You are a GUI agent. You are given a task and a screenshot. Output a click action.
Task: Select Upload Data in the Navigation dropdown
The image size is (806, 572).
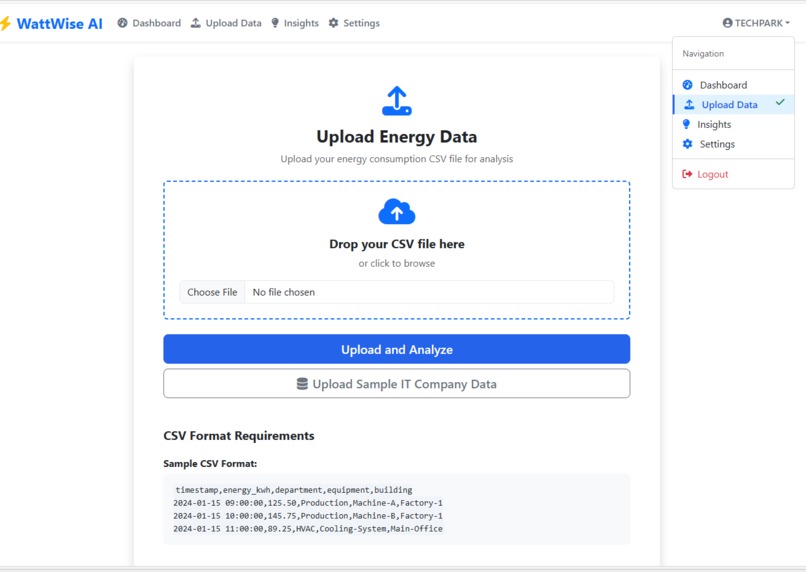[x=734, y=104]
